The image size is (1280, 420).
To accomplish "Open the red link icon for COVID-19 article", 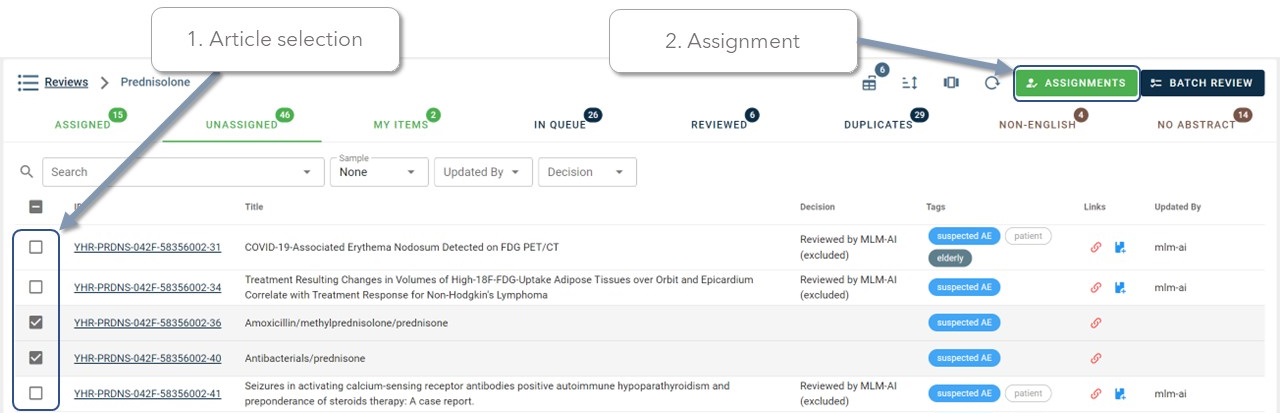I will tap(1096, 247).
